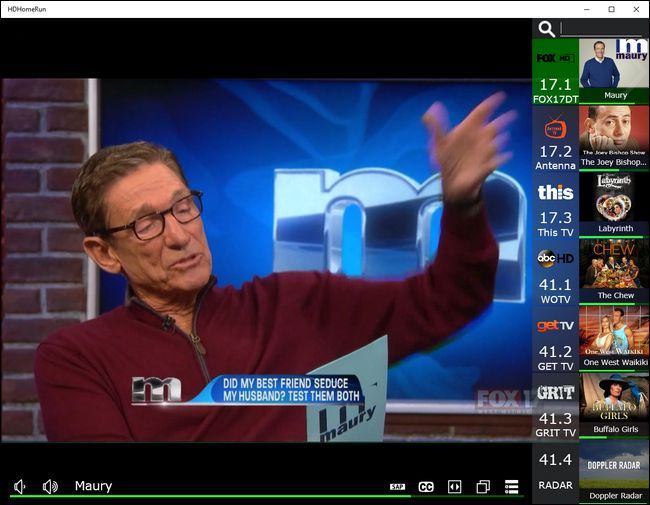Click the FOX17DT channel name
The height and width of the screenshot is (505, 650).
pyautogui.click(x=555, y=100)
